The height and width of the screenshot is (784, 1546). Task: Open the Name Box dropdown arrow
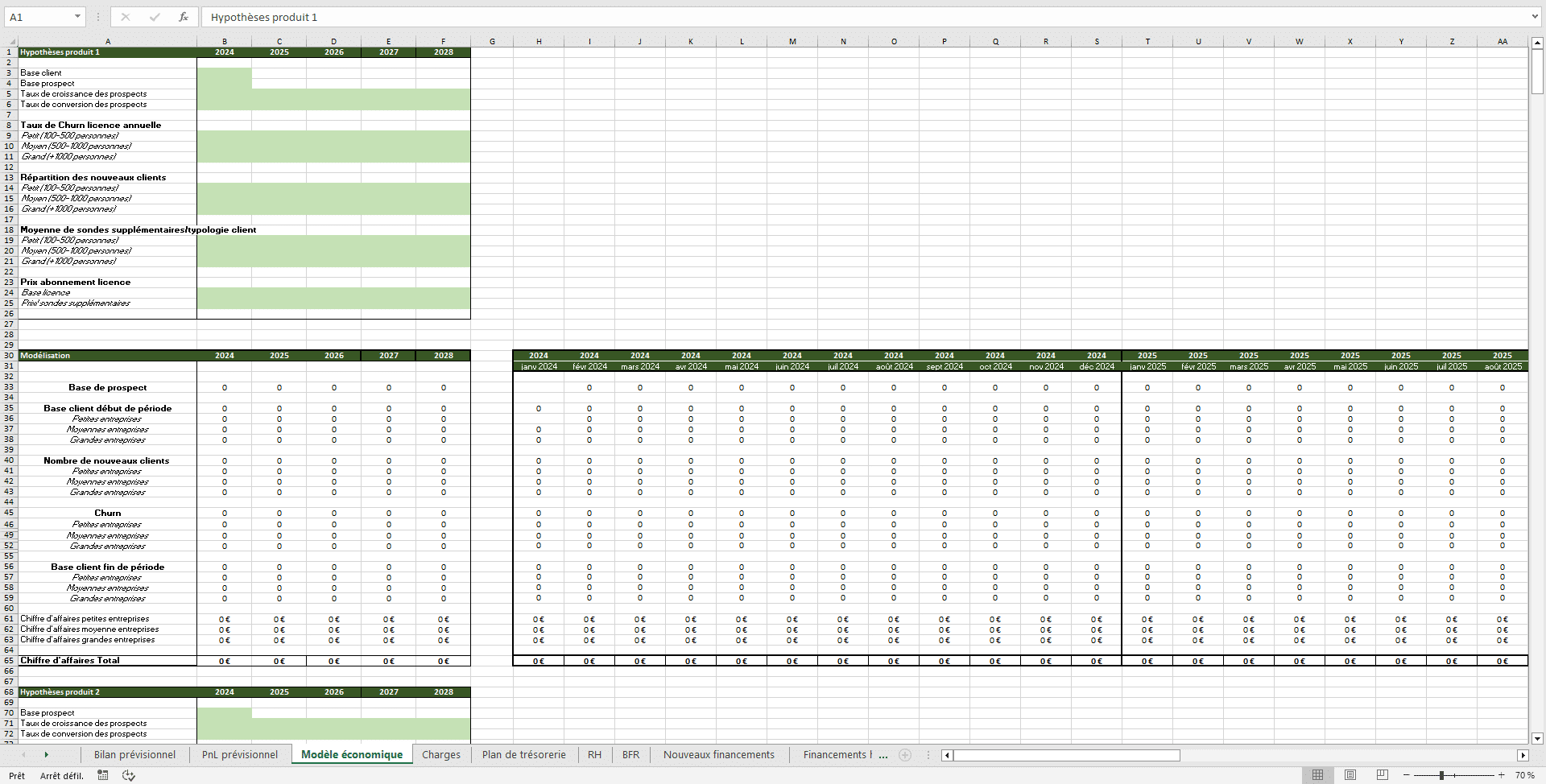(77, 17)
